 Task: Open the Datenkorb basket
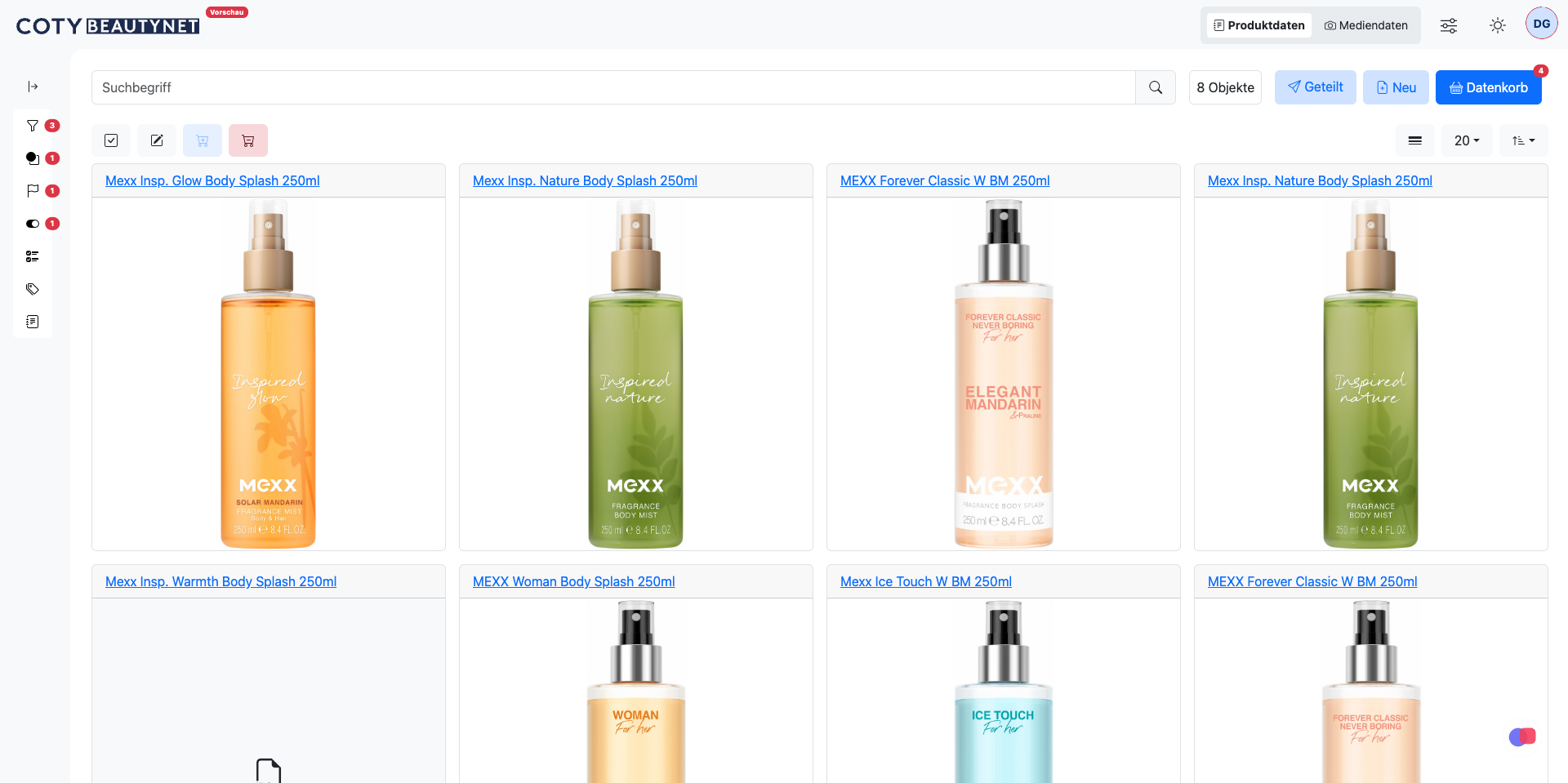pyautogui.click(x=1489, y=87)
